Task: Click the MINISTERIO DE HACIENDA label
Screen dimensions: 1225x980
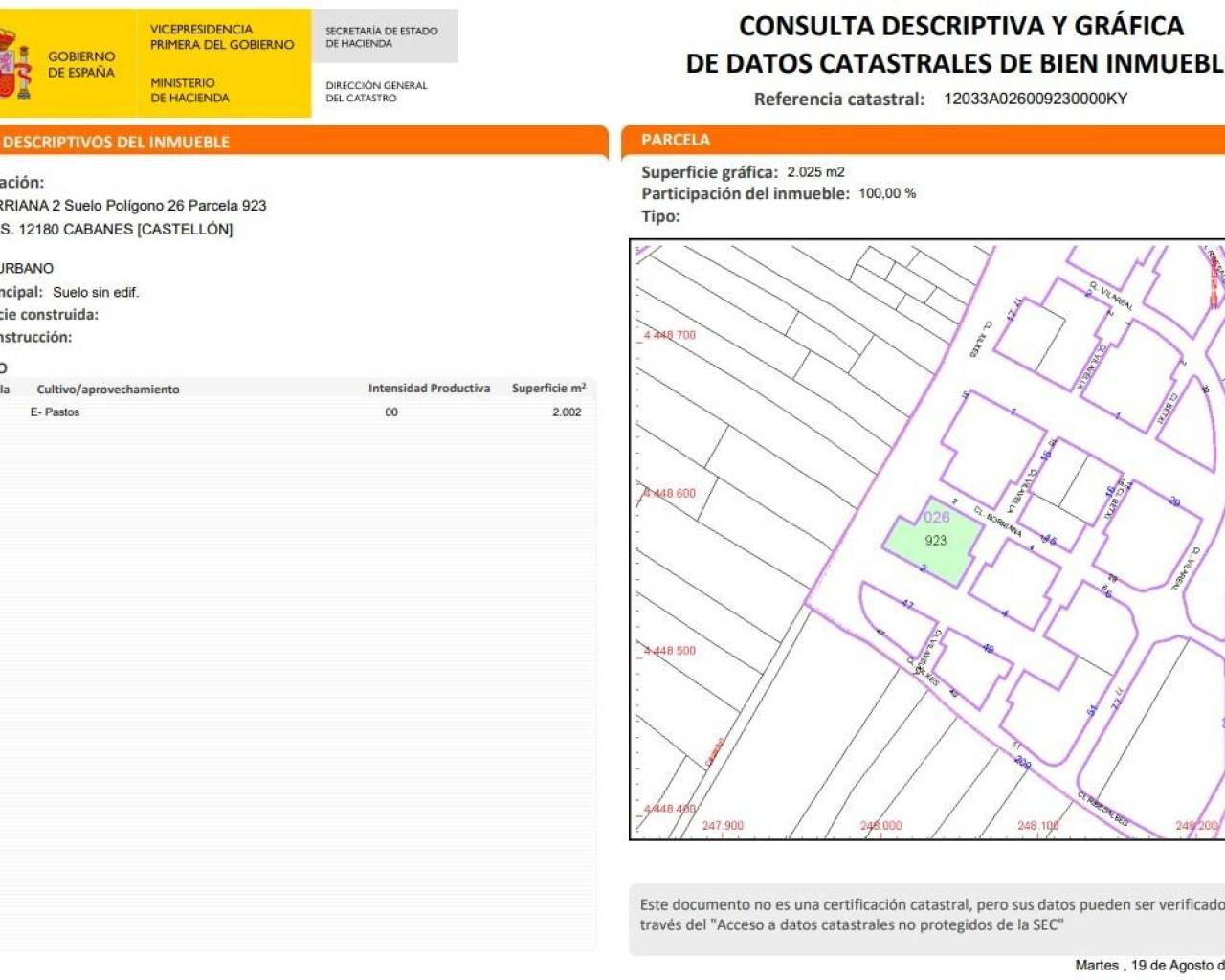Action: pos(189,90)
